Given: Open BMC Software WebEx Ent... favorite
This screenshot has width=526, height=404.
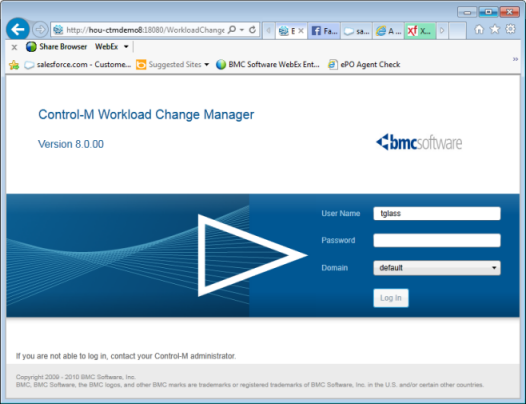Looking at the screenshot, I should point(268,64).
